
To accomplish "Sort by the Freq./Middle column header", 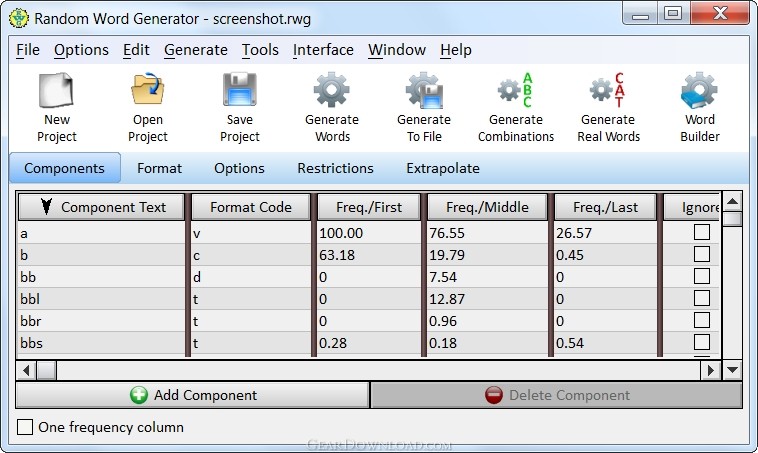I will pos(487,207).
